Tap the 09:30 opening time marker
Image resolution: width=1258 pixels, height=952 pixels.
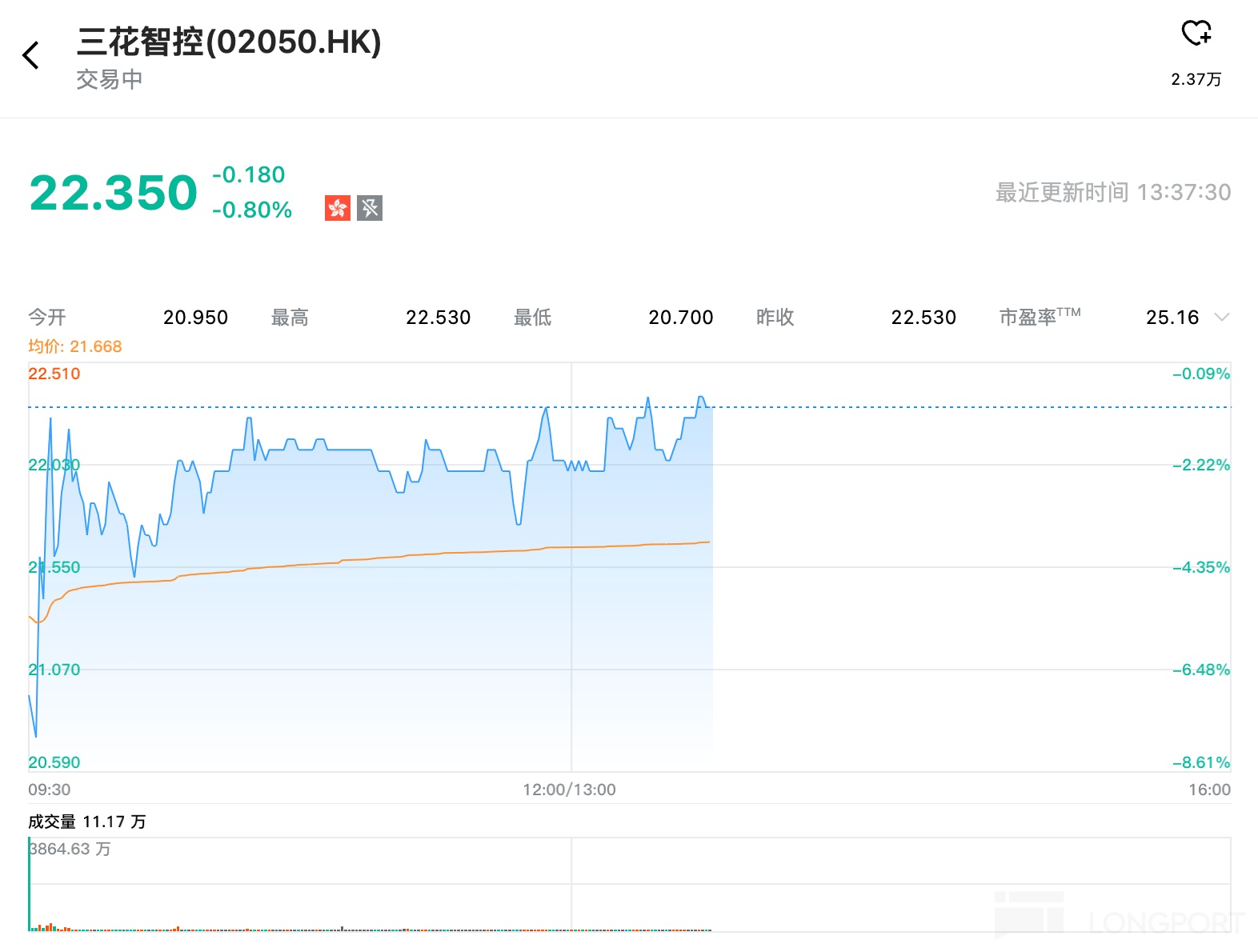coord(50,790)
